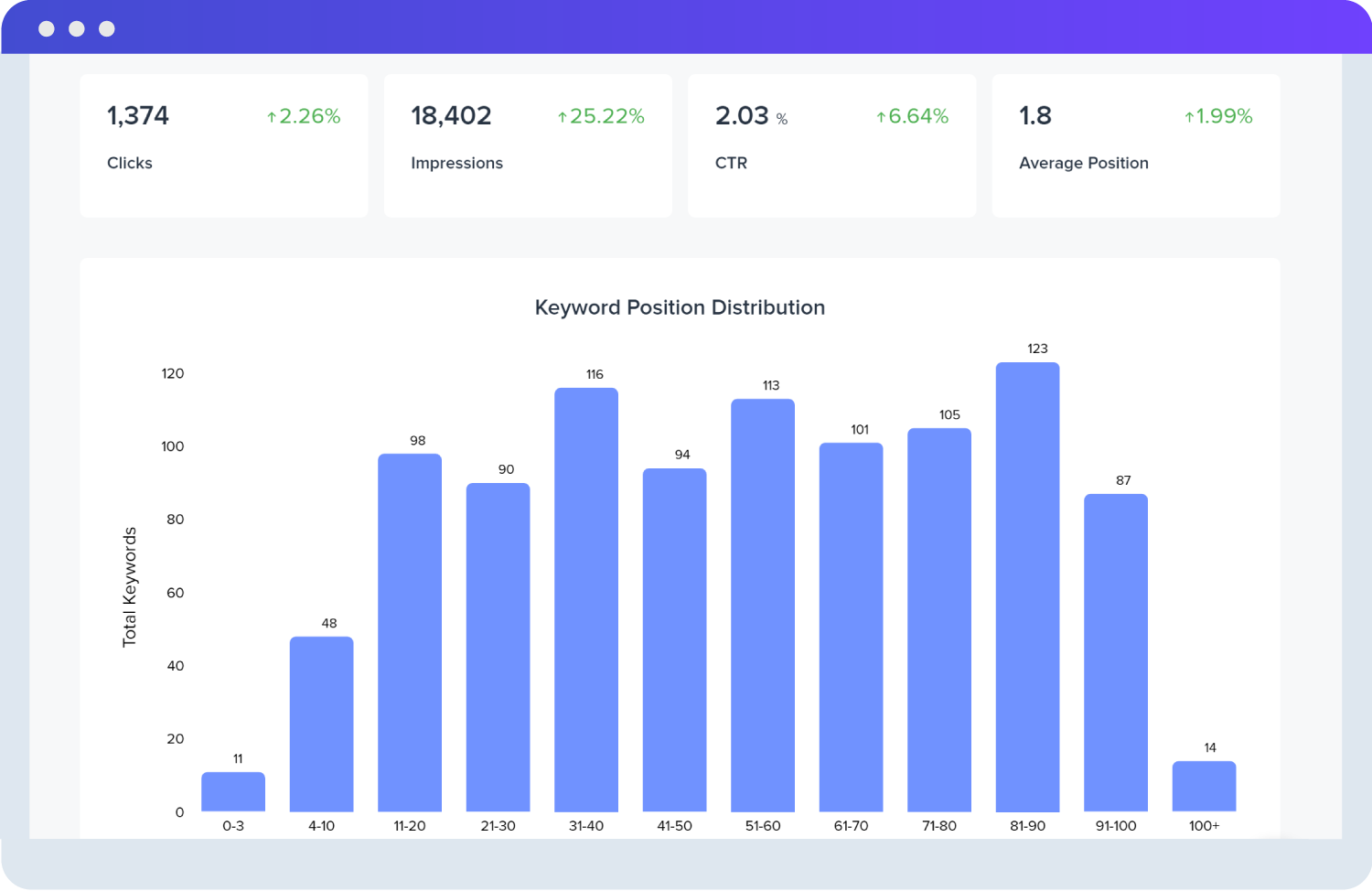The image size is (1372, 891).
Task: Click the 1,374 clicks value
Action: (138, 116)
